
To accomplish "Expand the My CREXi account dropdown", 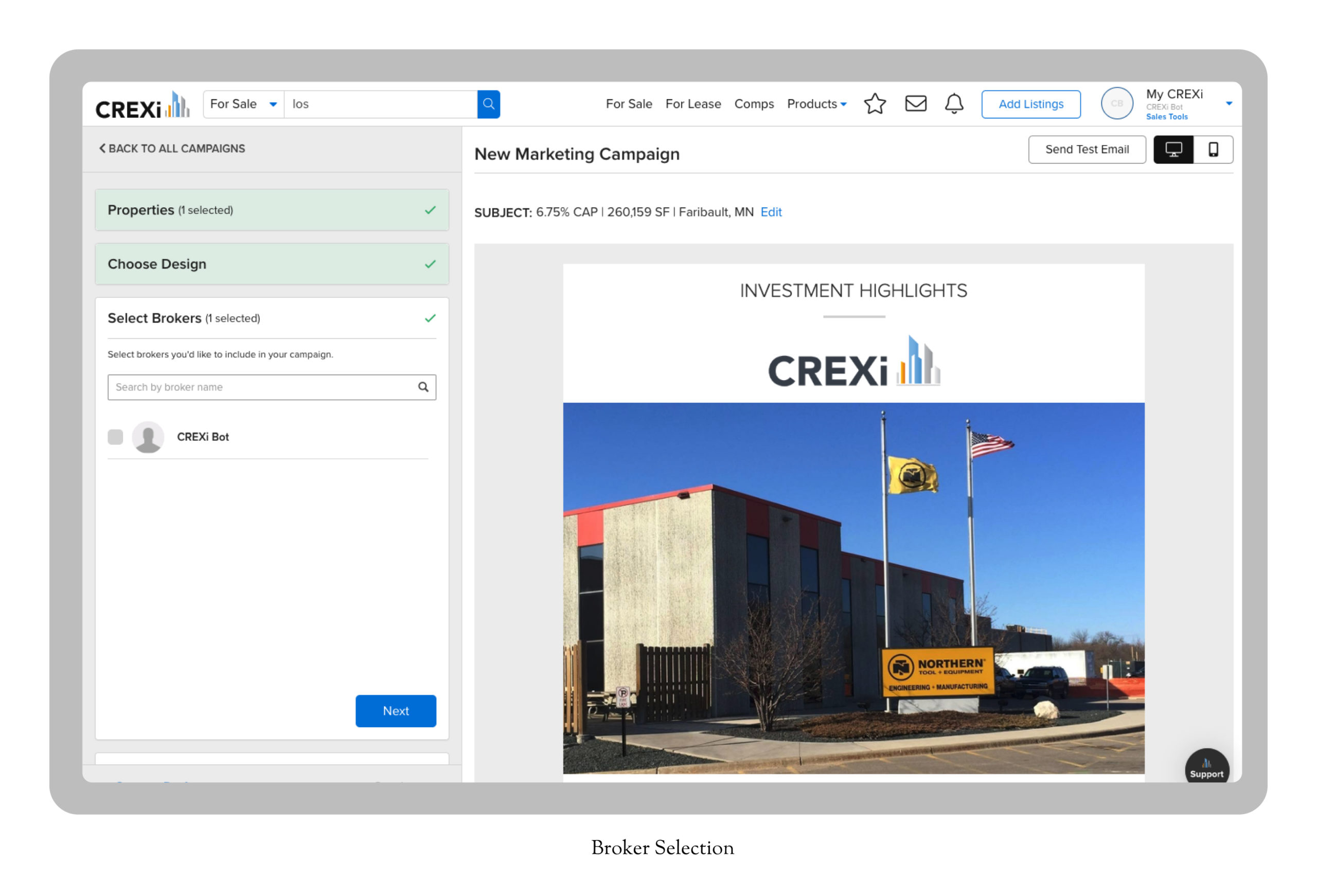I will click(x=1229, y=104).
